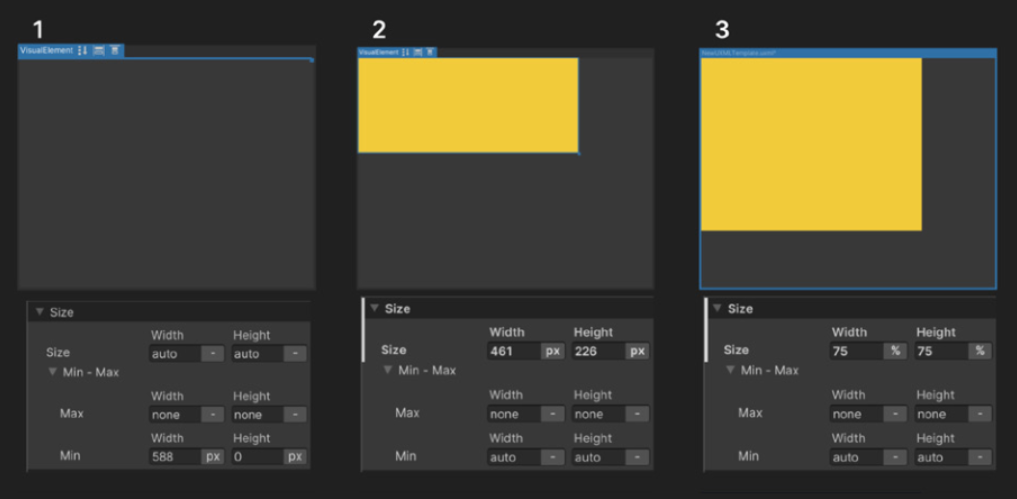This screenshot has width=1017, height=499.
Task: Click Size Height field showing 226
Action: (598, 351)
